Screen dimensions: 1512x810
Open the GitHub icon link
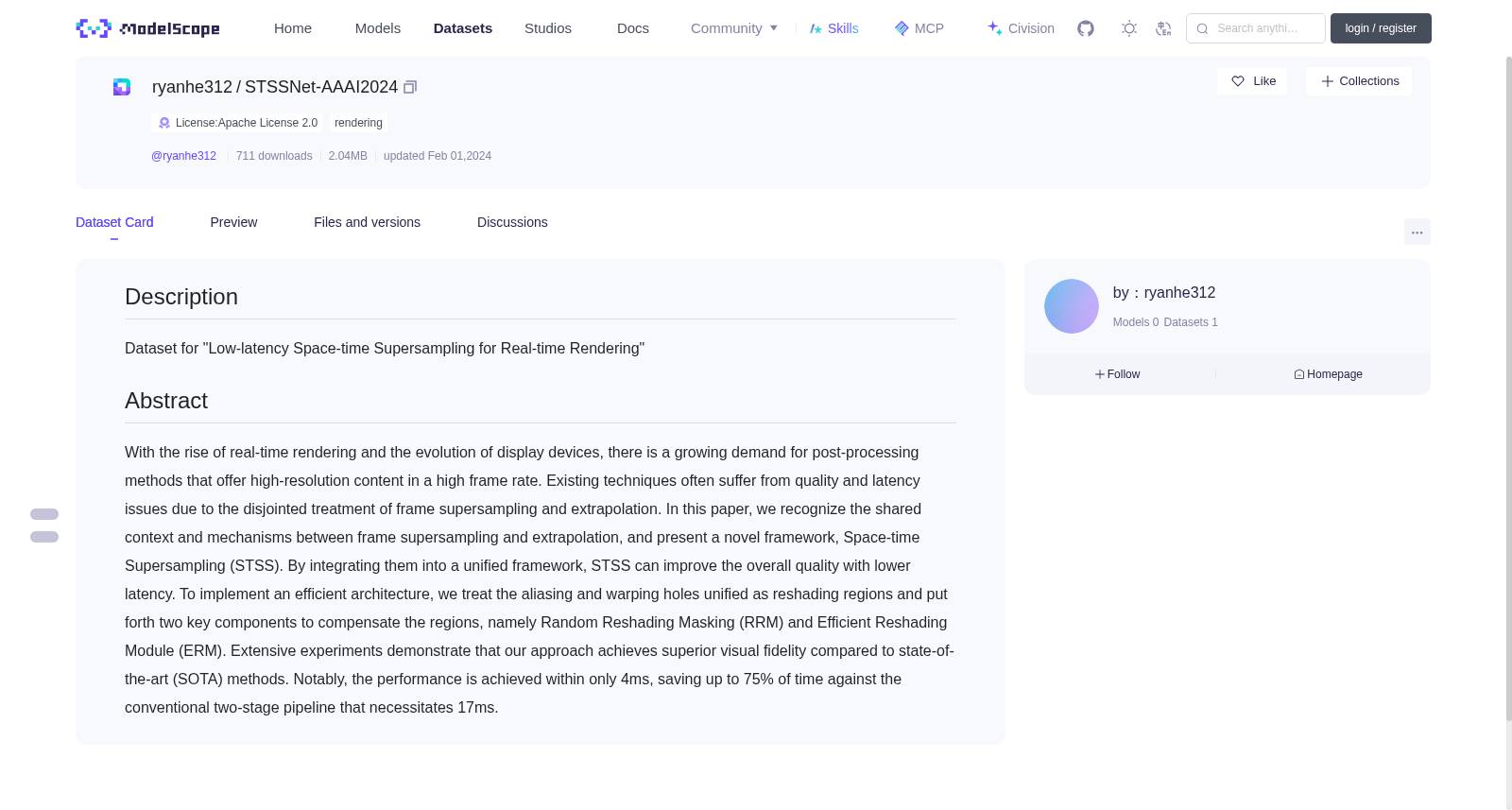click(1086, 28)
